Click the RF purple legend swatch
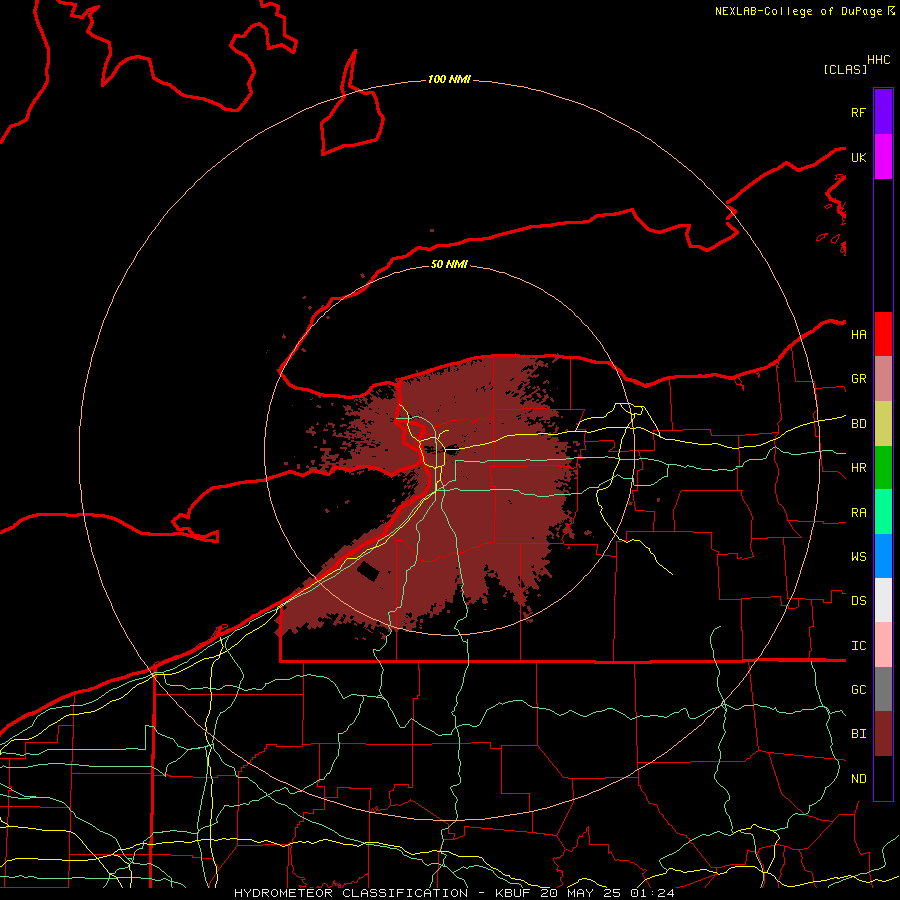The height and width of the screenshot is (900, 900). [x=883, y=112]
